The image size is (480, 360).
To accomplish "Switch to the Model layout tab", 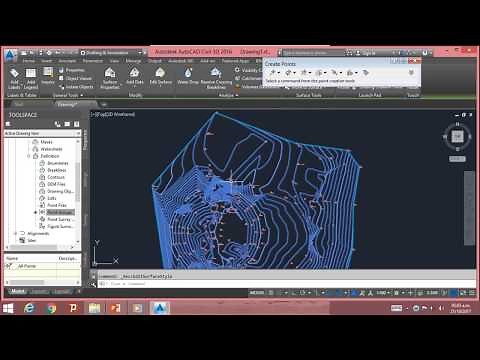I will 18,291.
